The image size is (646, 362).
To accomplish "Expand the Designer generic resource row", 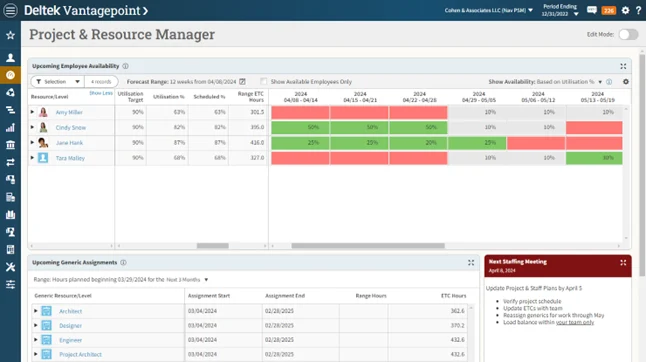I will coord(35,325).
